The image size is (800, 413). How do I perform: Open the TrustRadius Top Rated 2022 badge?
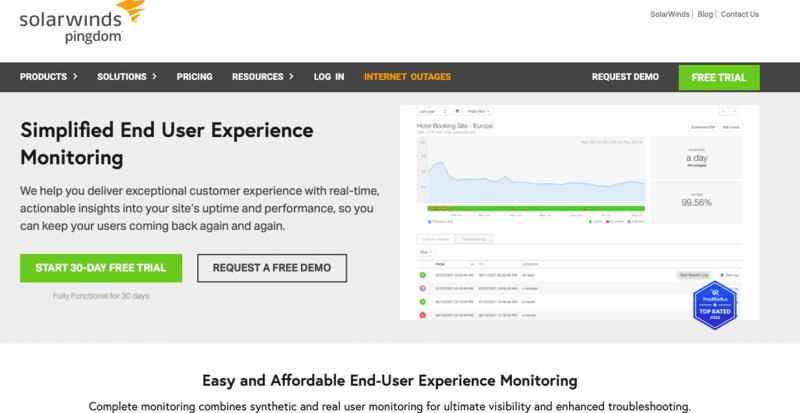715,304
